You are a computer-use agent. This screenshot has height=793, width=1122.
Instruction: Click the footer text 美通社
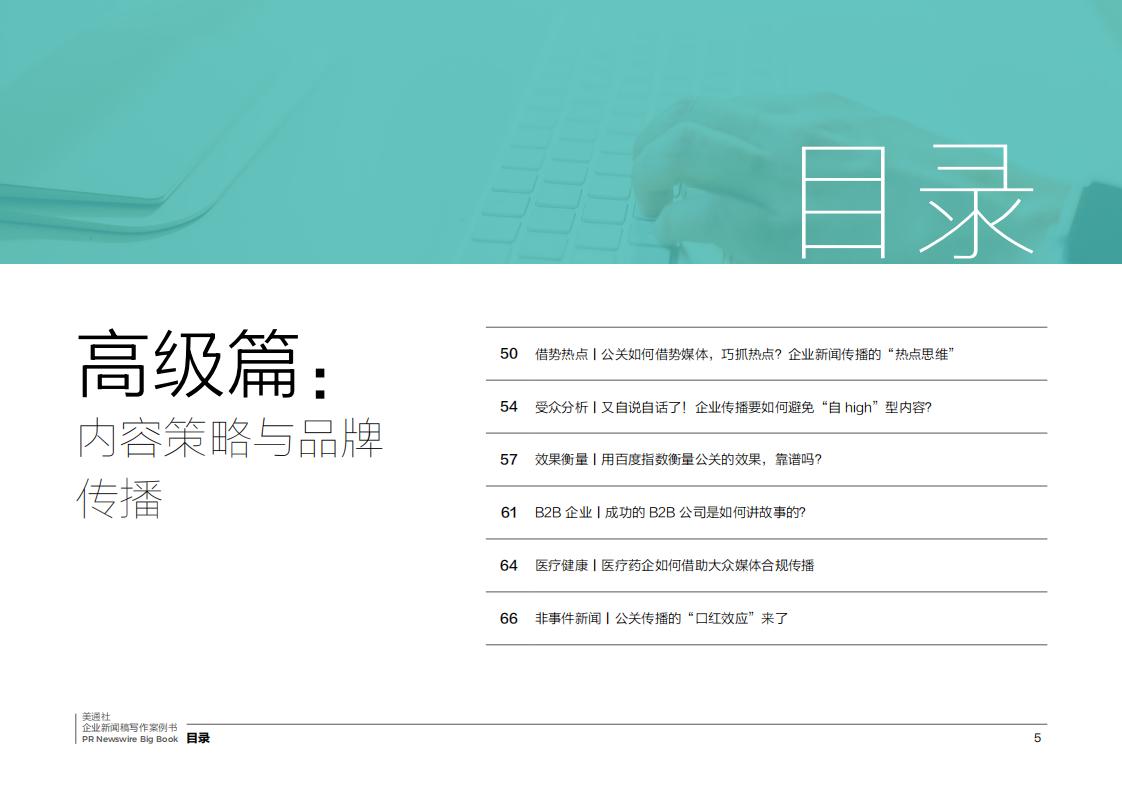coord(96,716)
